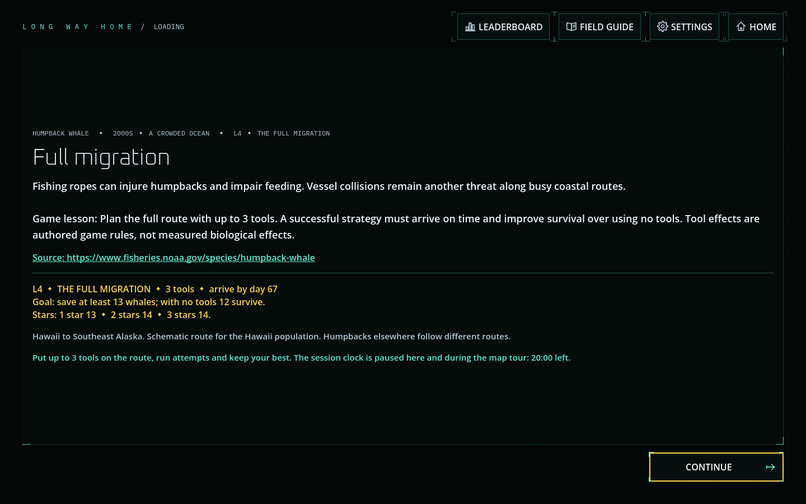Click the CONTINUE label
Viewport: 806px width, 504px height.
708,467
